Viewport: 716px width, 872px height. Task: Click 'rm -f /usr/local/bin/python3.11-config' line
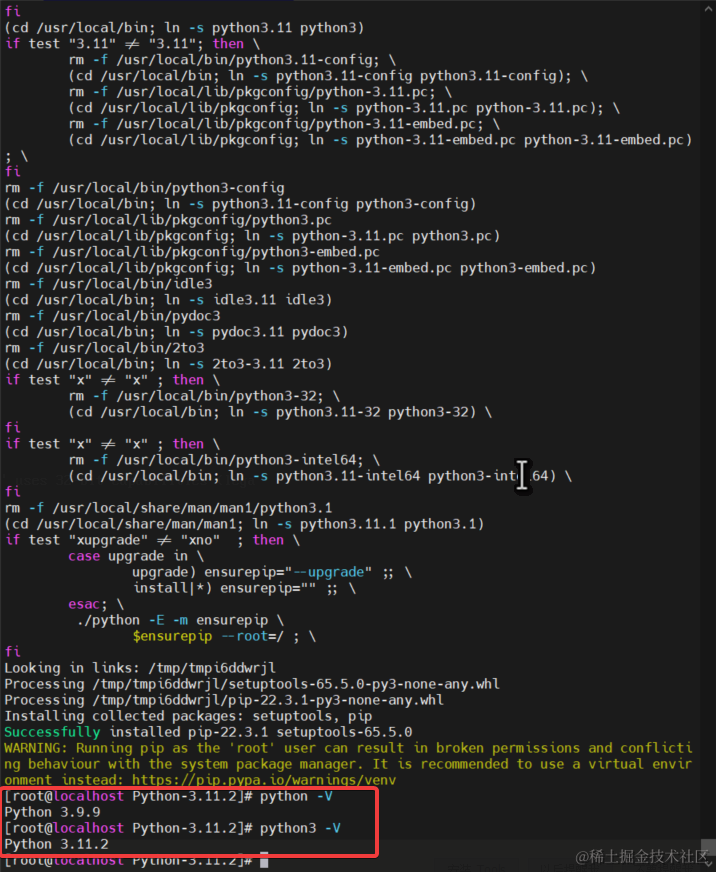(x=232, y=60)
